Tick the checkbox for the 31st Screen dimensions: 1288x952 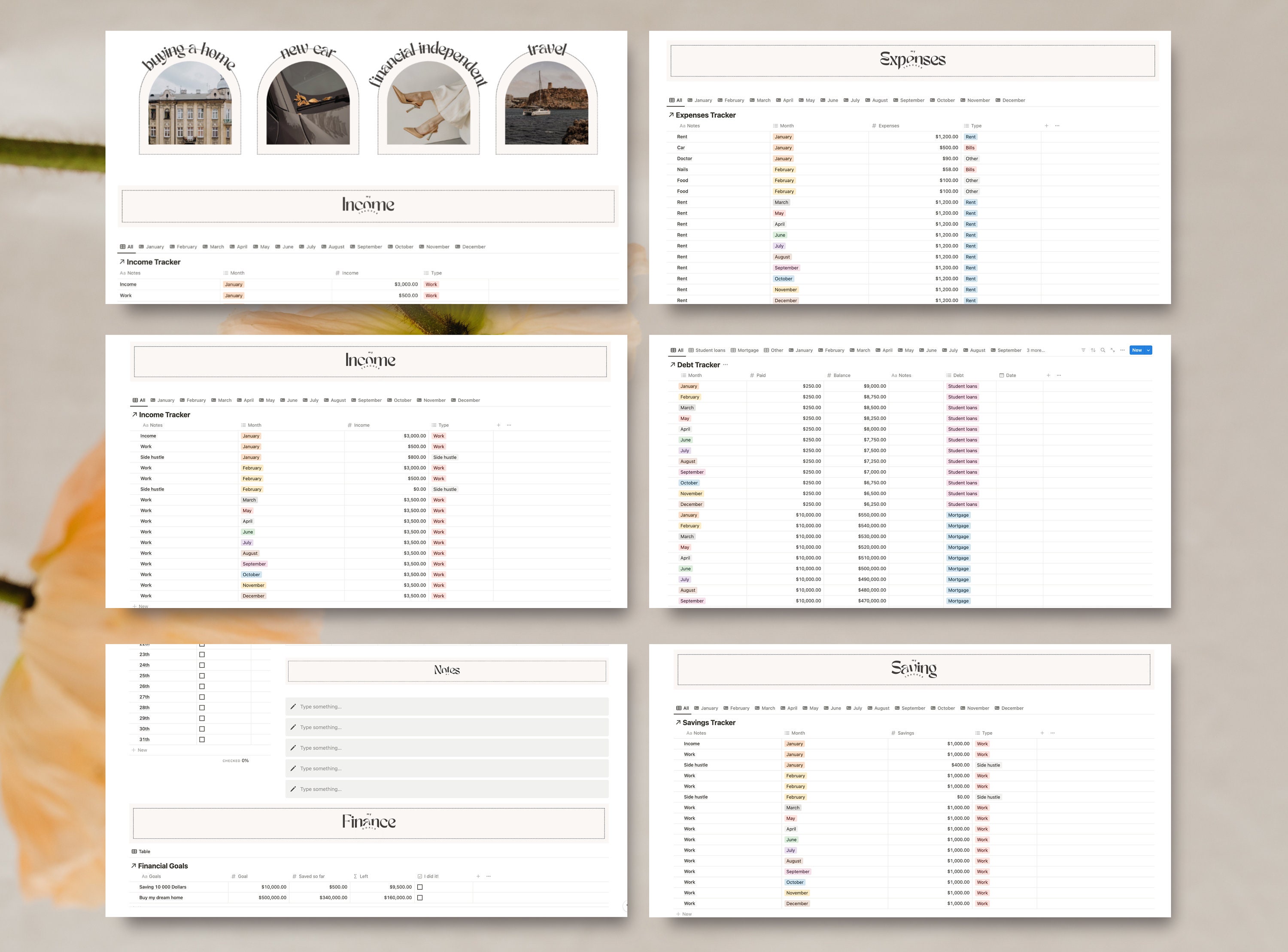point(202,739)
